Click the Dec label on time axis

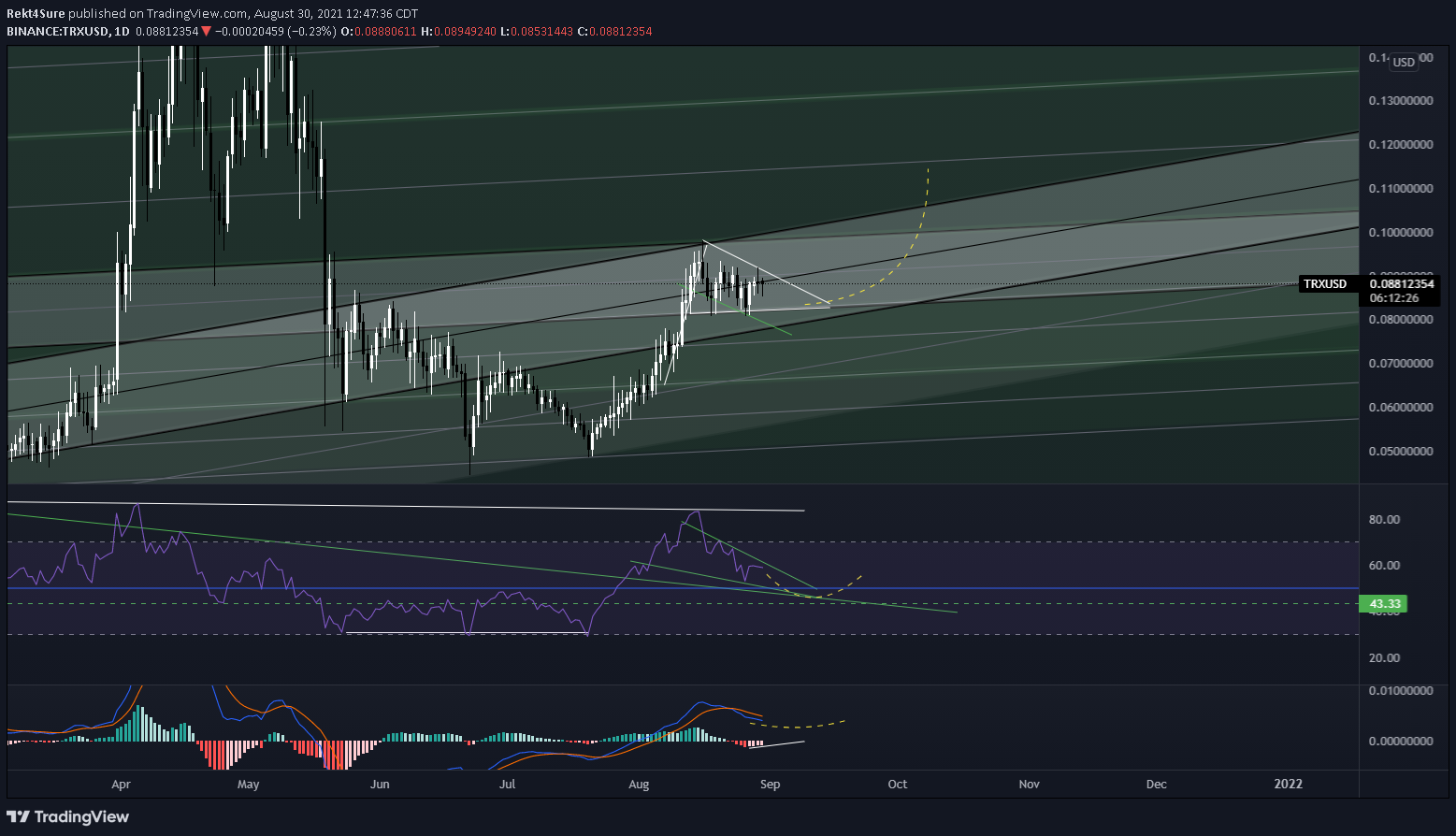(x=1156, y=785)
